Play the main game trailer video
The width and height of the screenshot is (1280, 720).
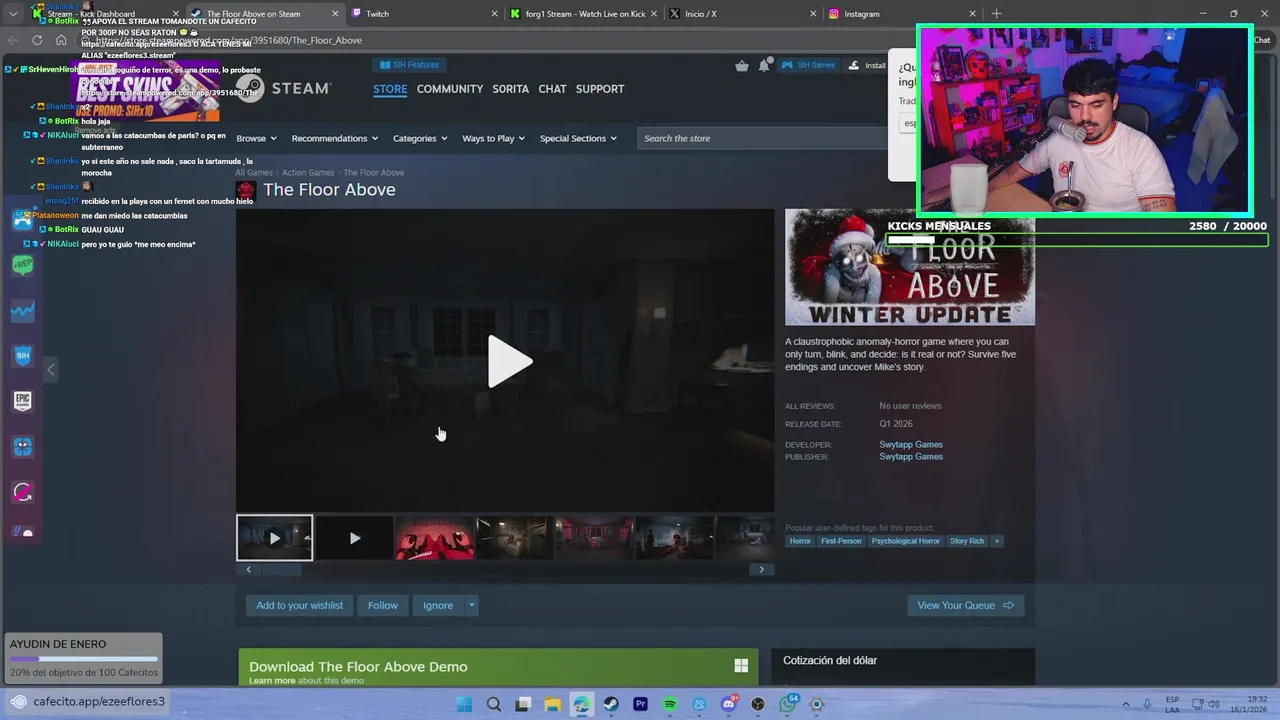[x=509, y=361]
